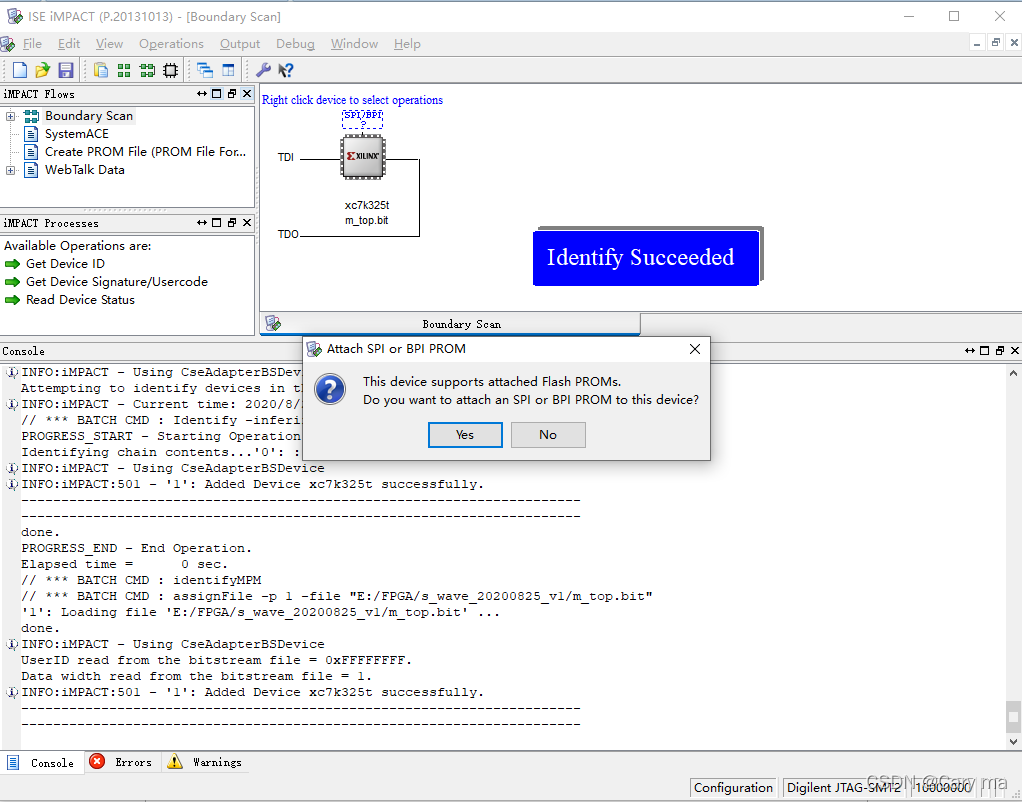Screen dimensions: 1022x802
Task: Tile windows using the toolbar icon
Action: [228, 70]
